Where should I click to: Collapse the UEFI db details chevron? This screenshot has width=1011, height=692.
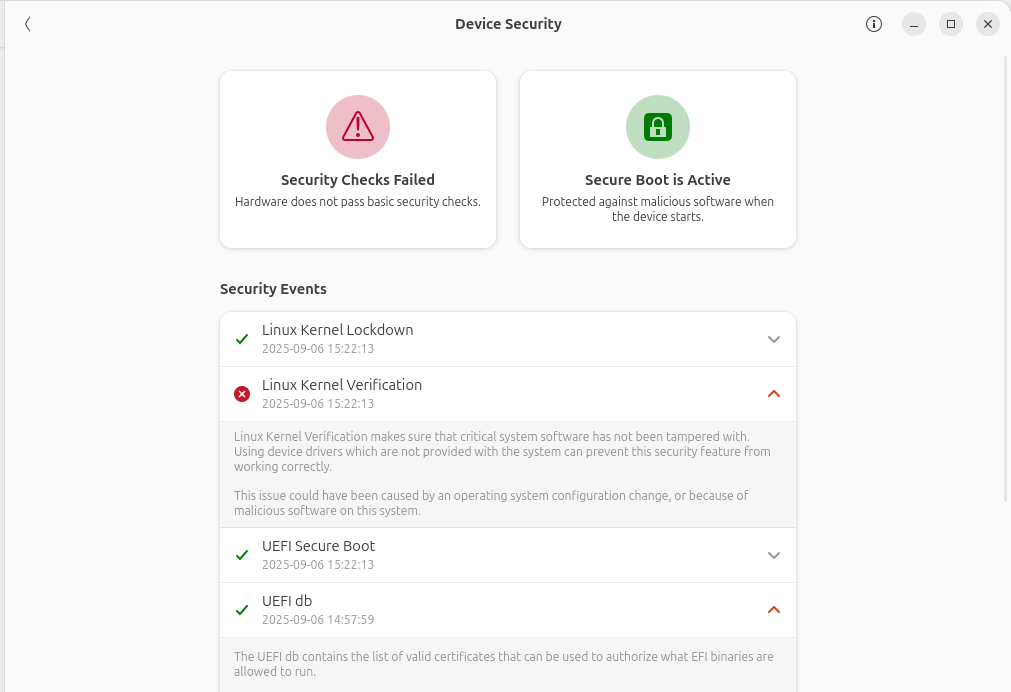(773, 610)
